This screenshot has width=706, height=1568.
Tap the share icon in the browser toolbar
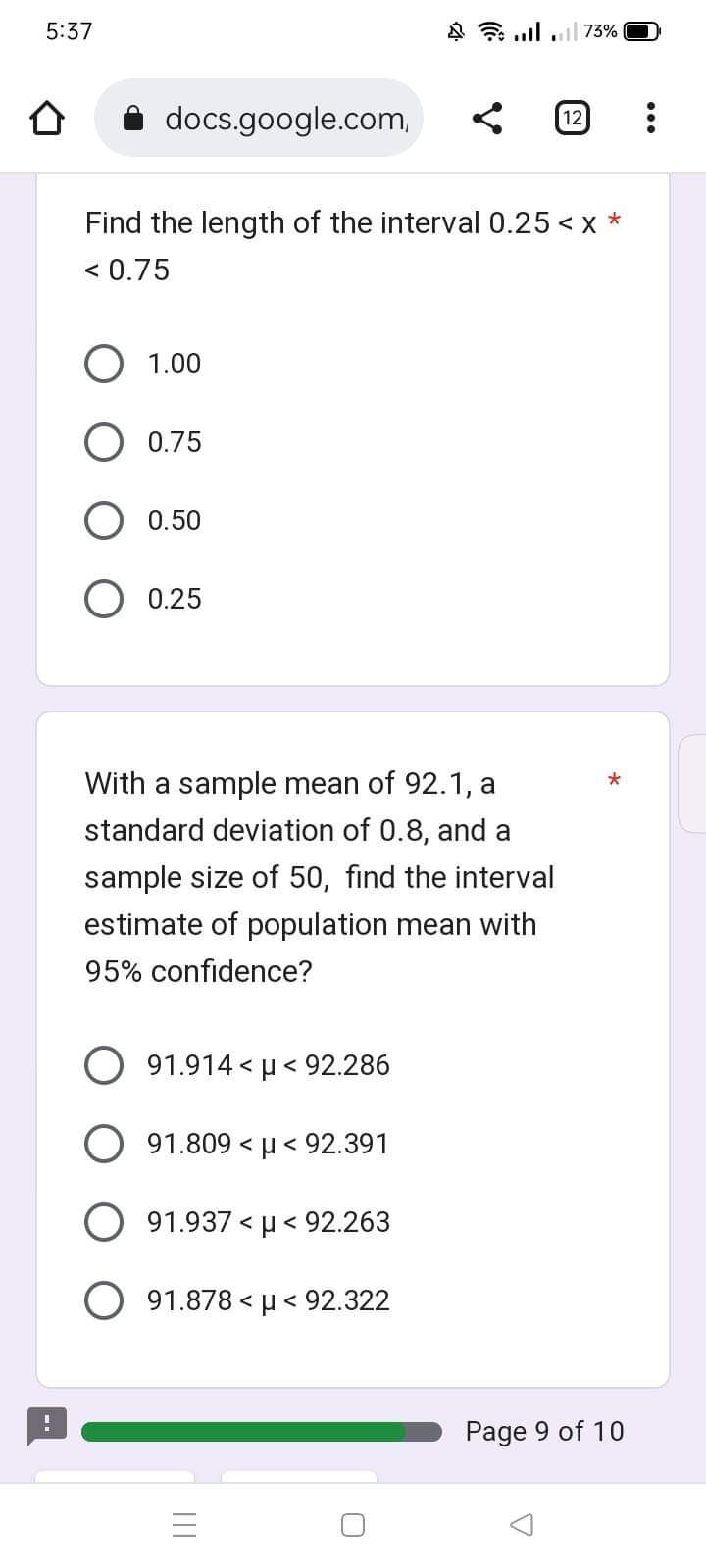(487, 118)
